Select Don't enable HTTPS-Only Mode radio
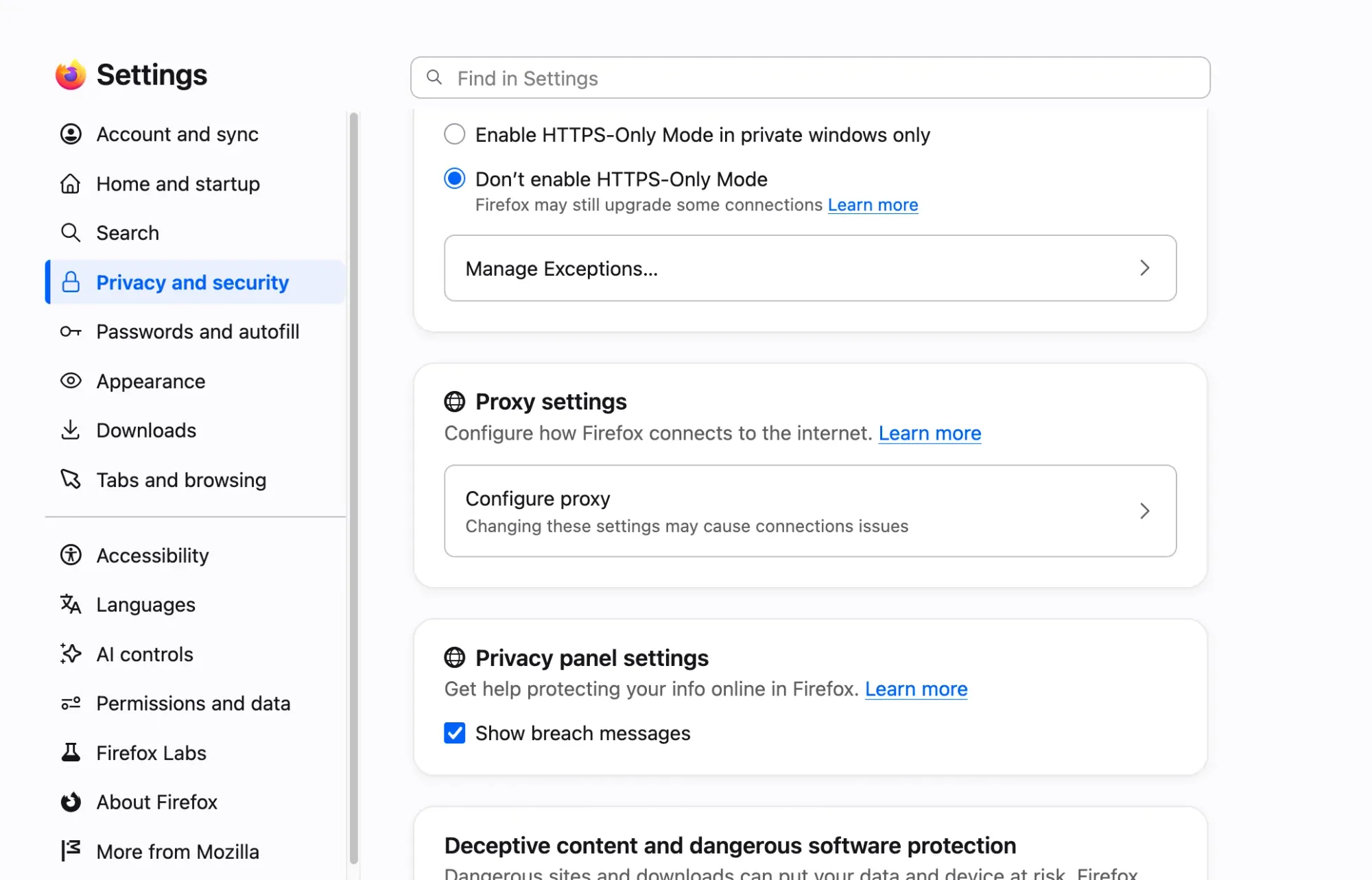 tap(454, 179)
